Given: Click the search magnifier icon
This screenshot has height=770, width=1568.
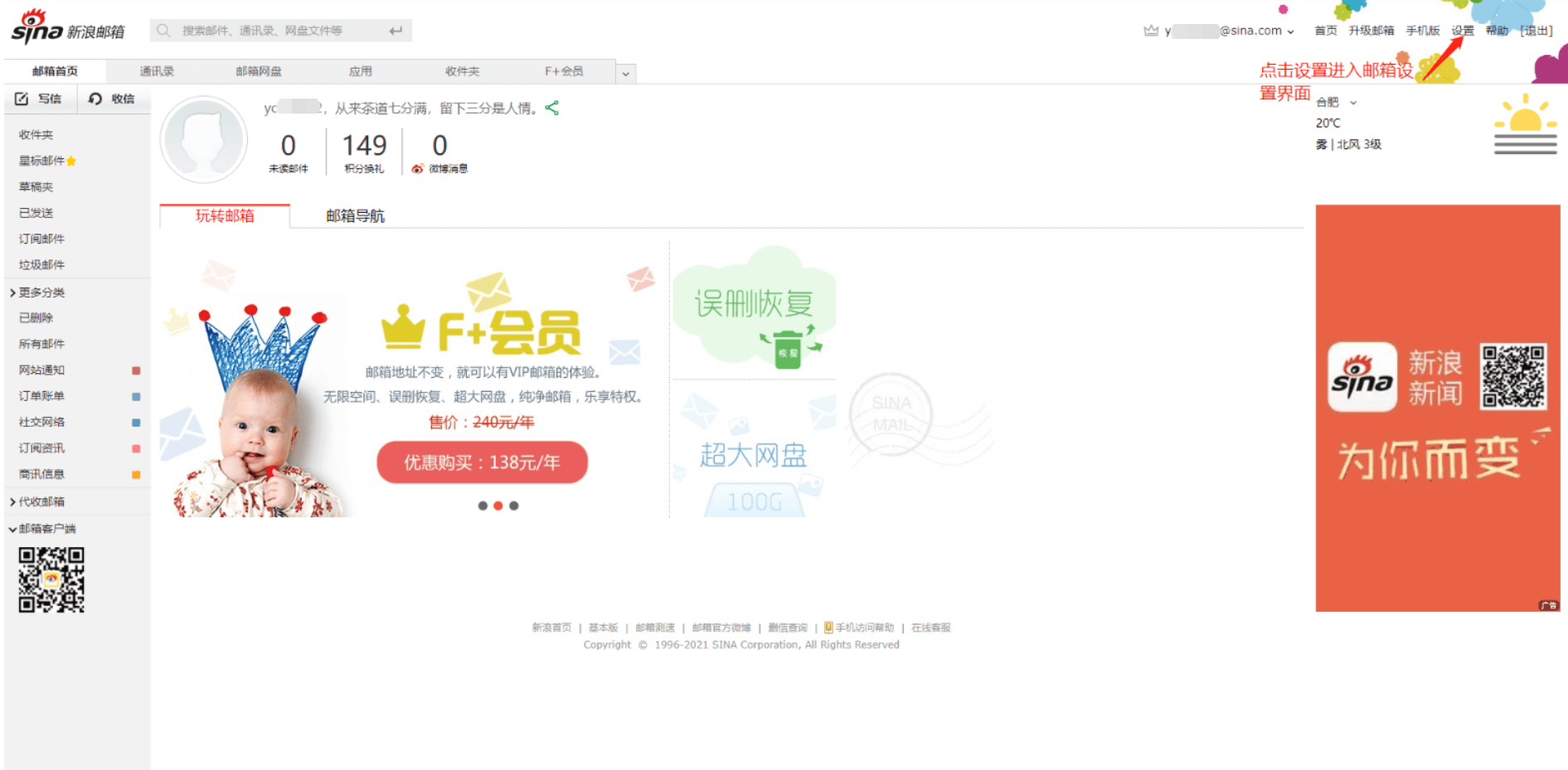Looking at the screenshot, I should (163, 31).
